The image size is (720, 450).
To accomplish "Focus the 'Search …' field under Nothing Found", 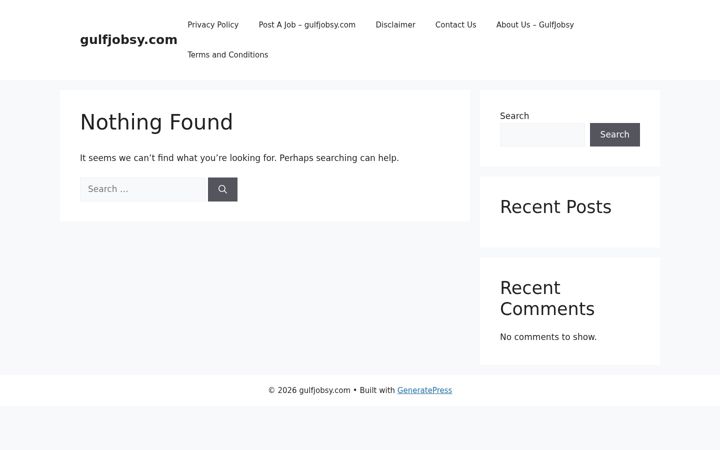I will pyautogui.click(x=144, y=189).
